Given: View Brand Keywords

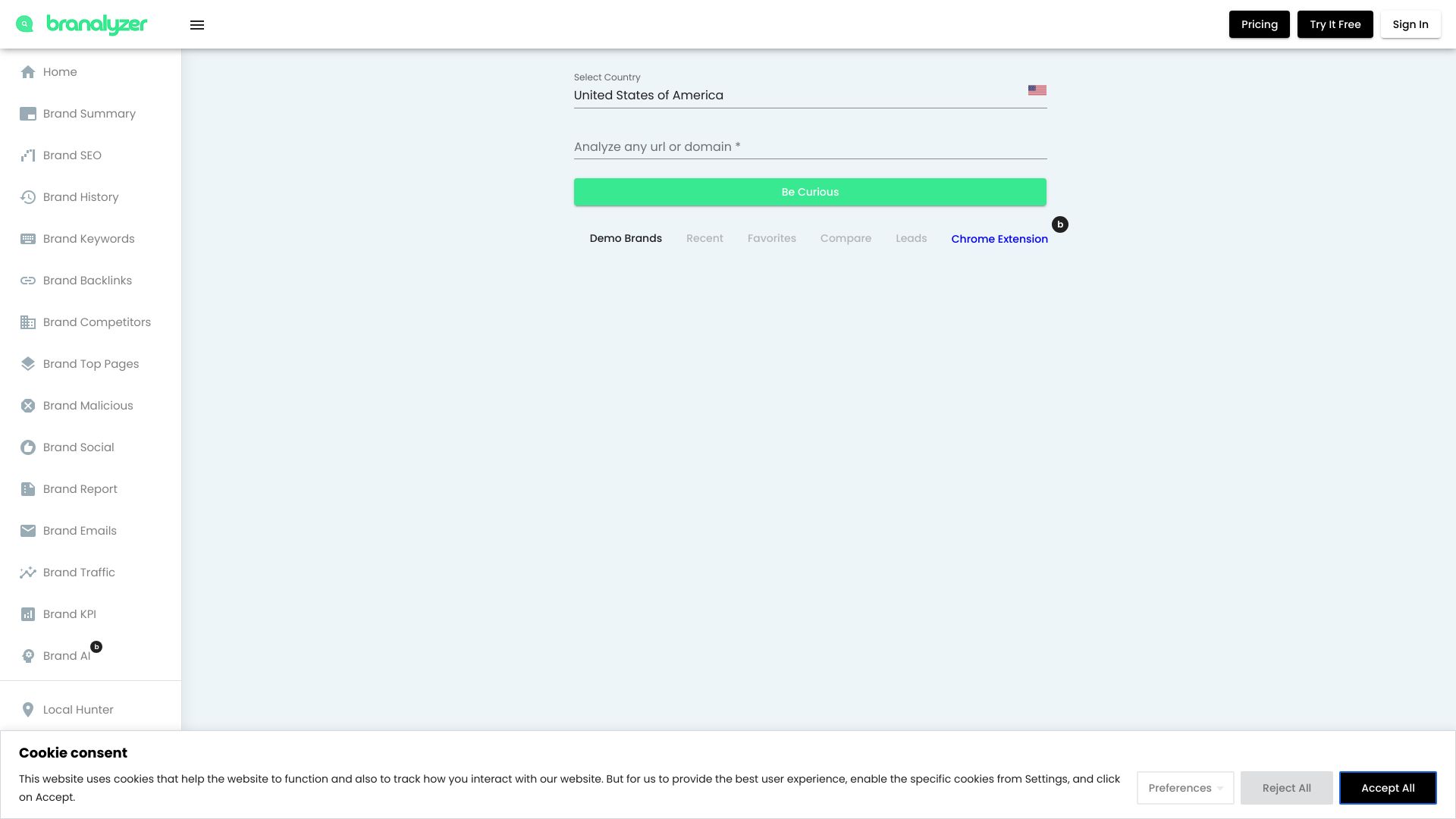Looking at the screenshot, I should (88, 238).
